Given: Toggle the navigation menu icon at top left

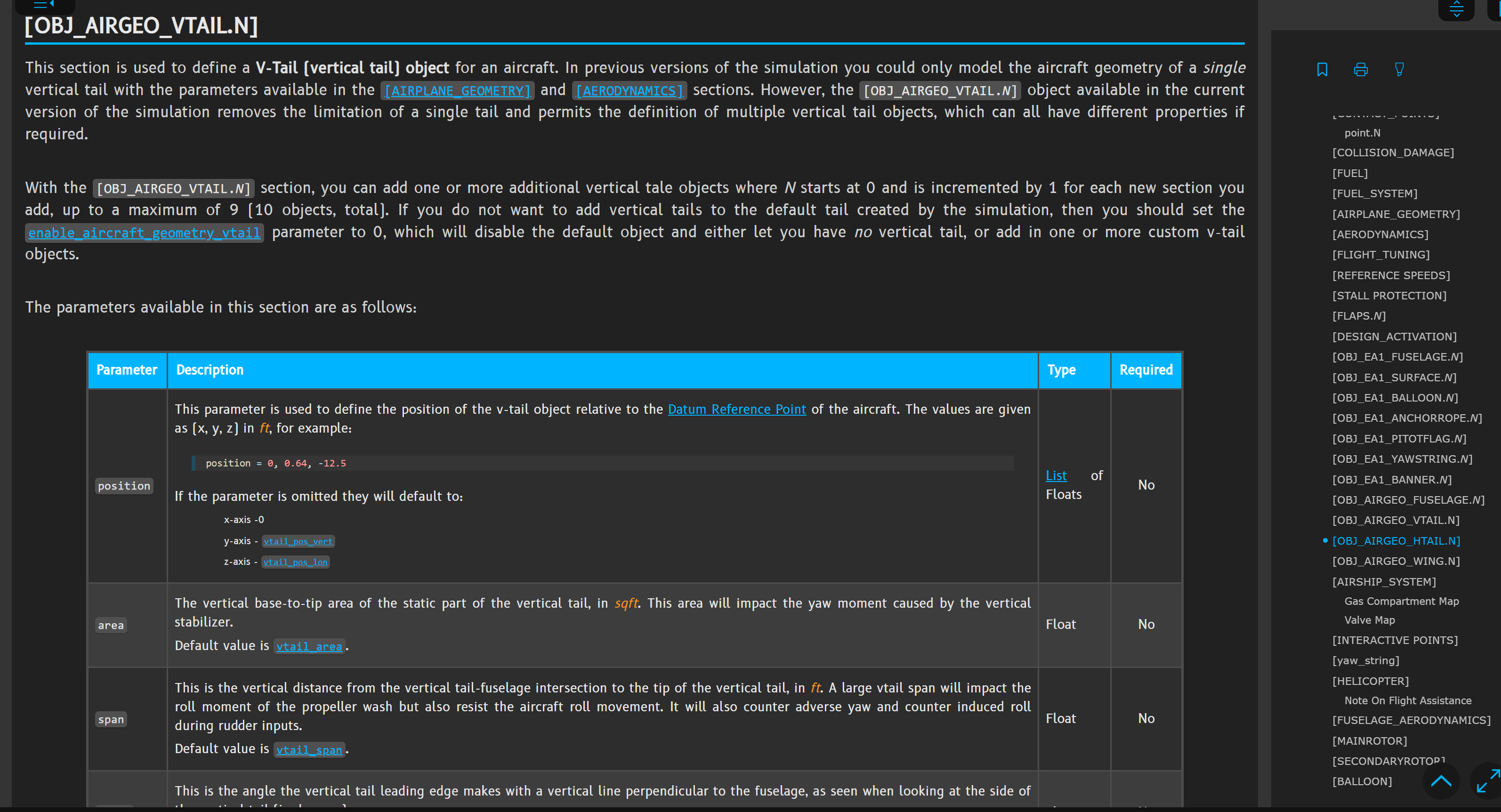Looking at the screenshot, I should 44,5.
